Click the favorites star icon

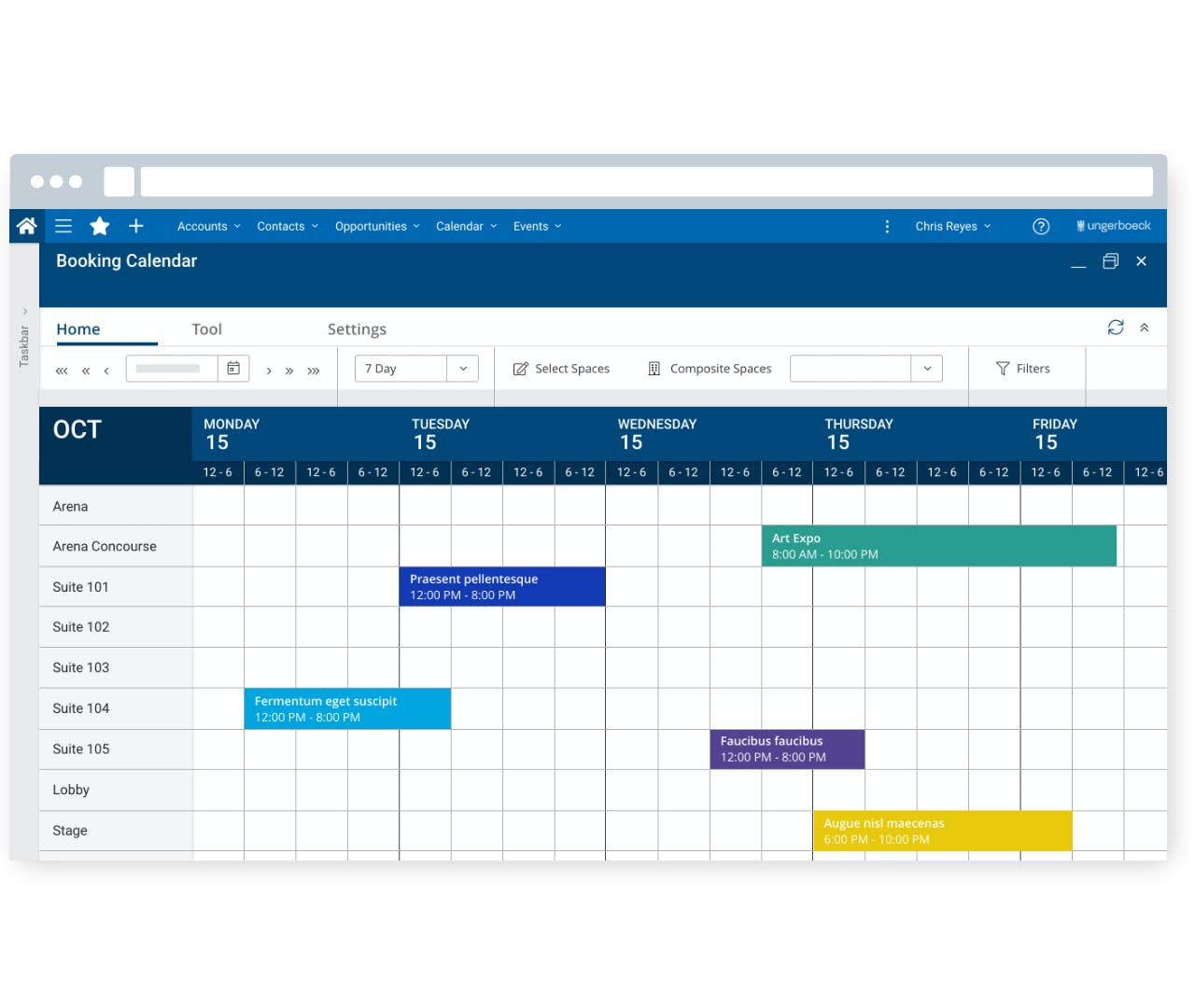pos(100,226)
